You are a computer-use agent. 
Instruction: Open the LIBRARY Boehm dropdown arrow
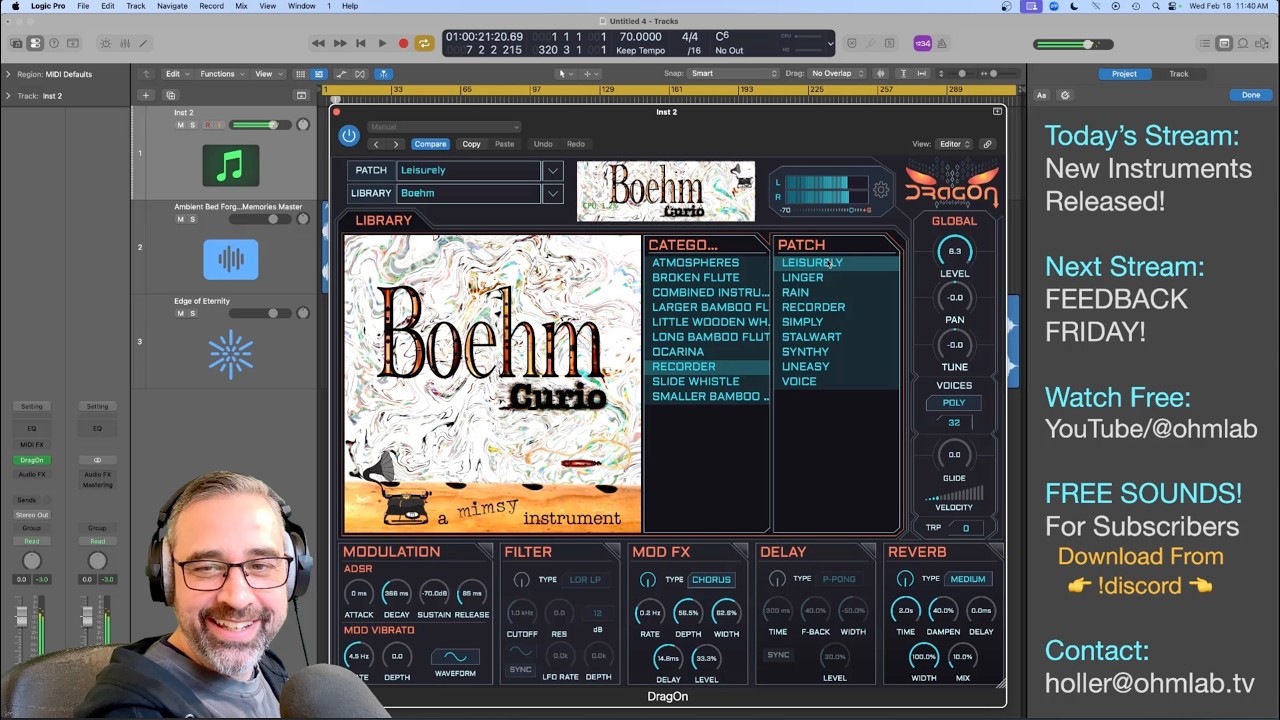pyautogui.click(x=552, y=193)
